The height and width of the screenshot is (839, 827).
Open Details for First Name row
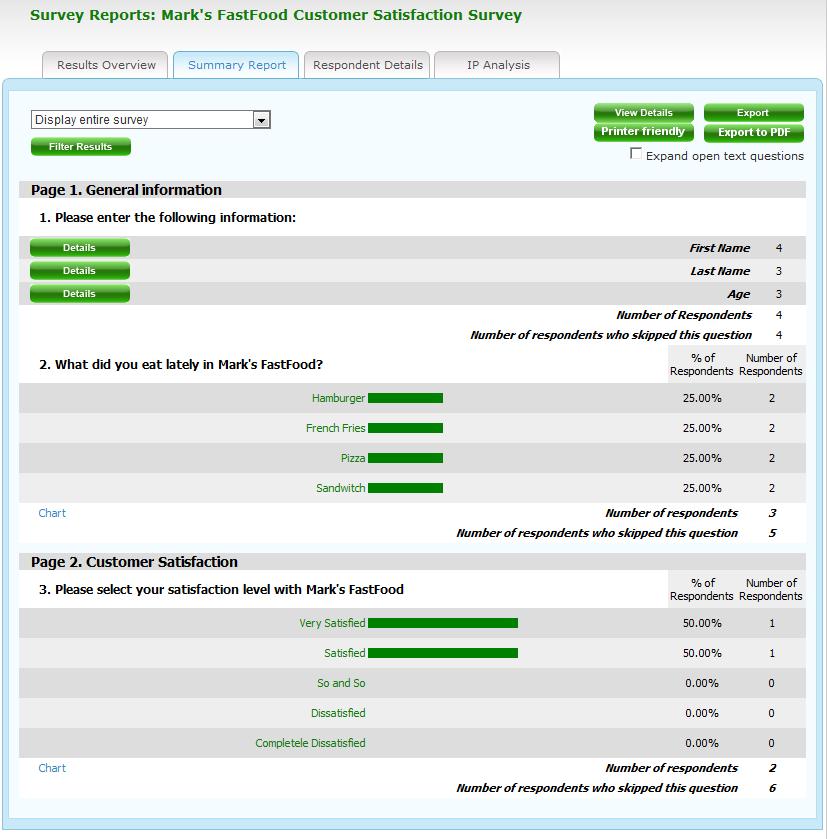tap(80, 248)
